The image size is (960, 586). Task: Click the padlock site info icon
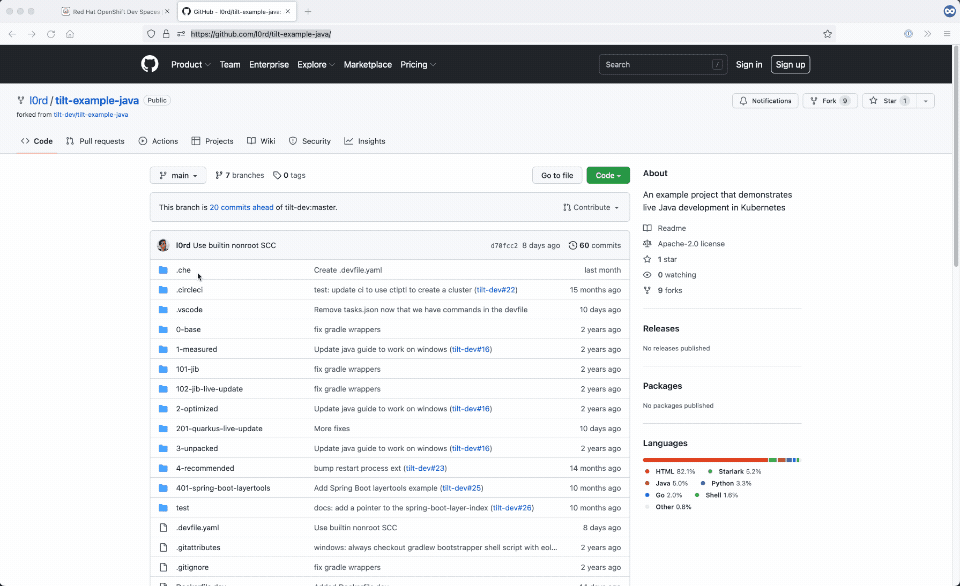point(166,34)
